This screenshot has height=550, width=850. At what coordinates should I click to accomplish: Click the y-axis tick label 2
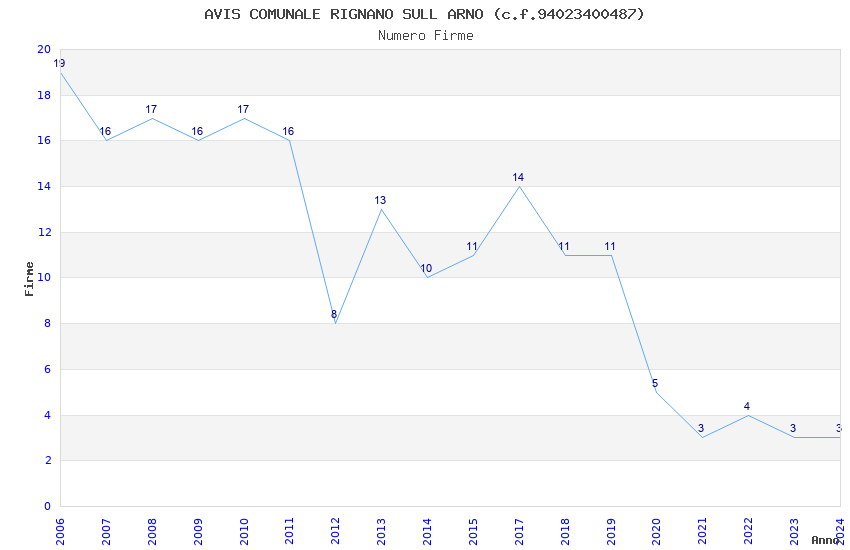(x=48, y=460)
